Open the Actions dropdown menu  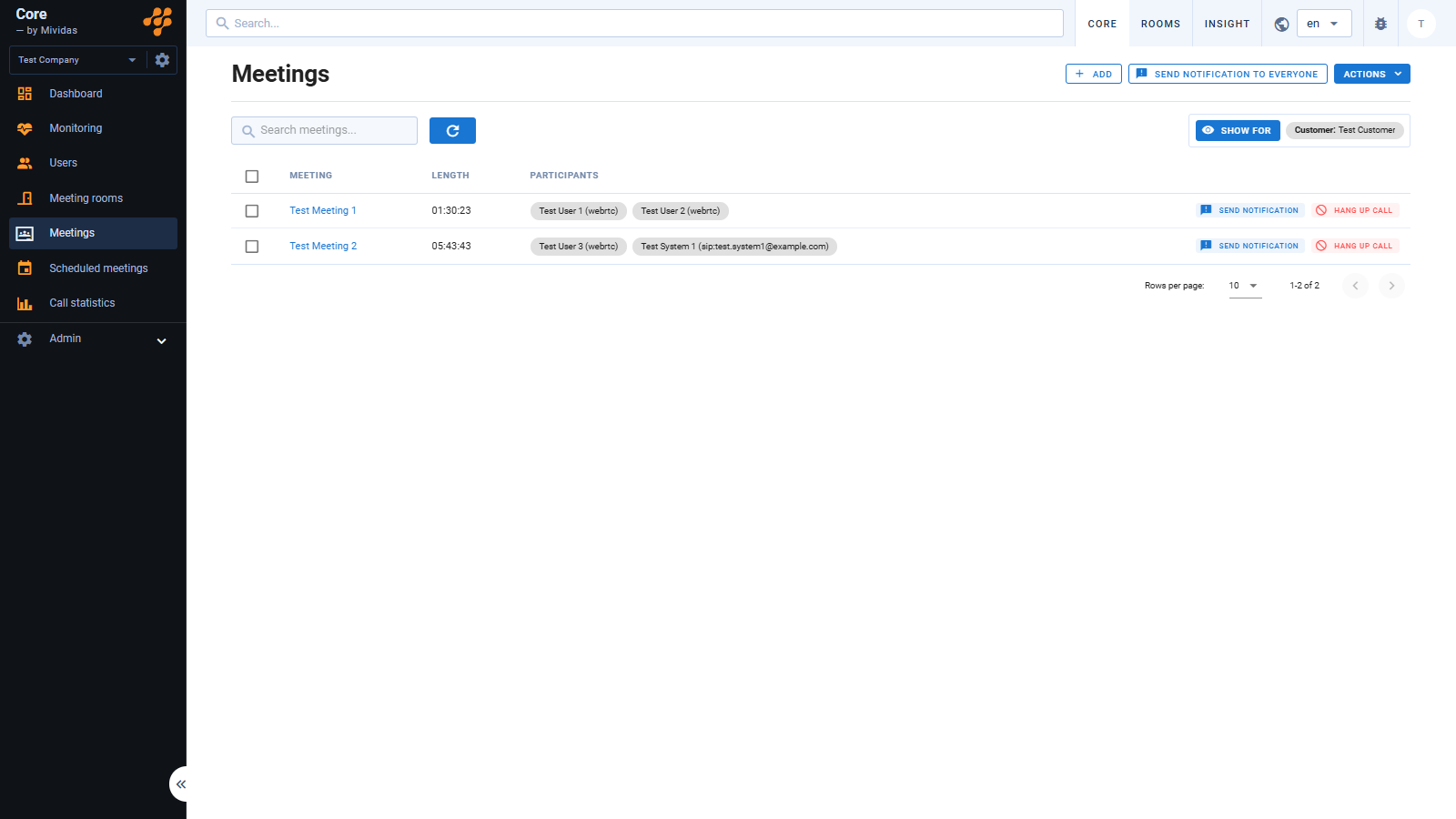1371,74
